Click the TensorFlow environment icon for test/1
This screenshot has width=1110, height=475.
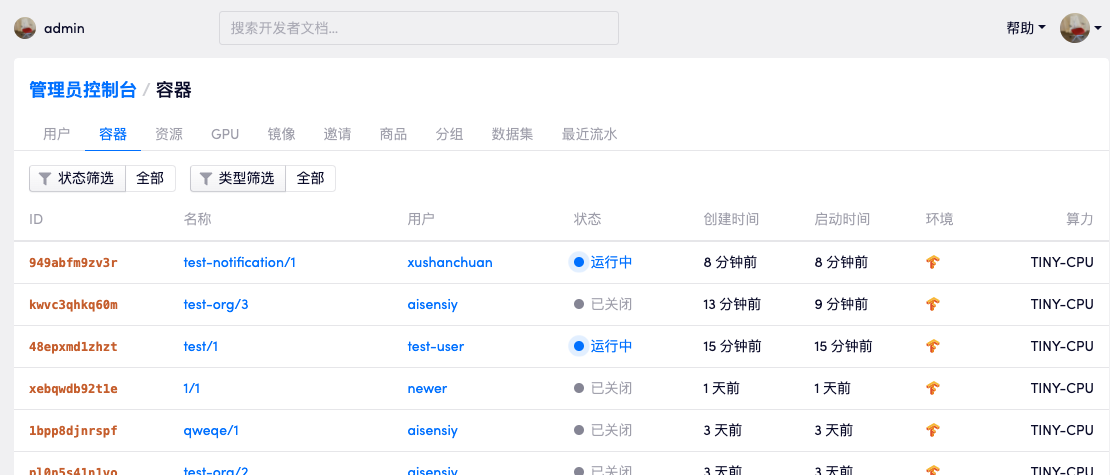(933, 347)
